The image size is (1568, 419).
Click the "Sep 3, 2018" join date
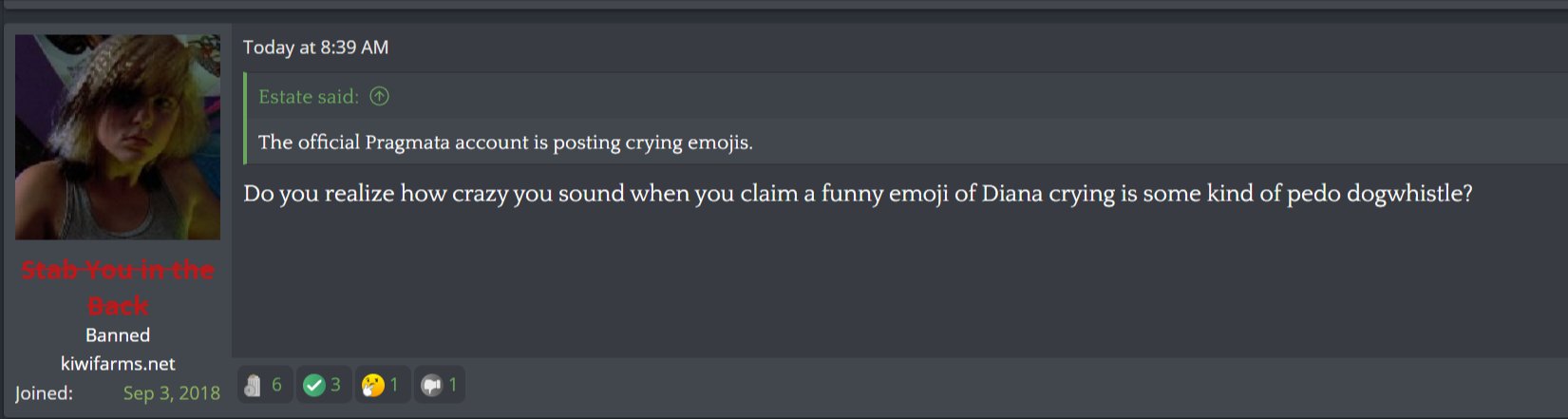172,393
